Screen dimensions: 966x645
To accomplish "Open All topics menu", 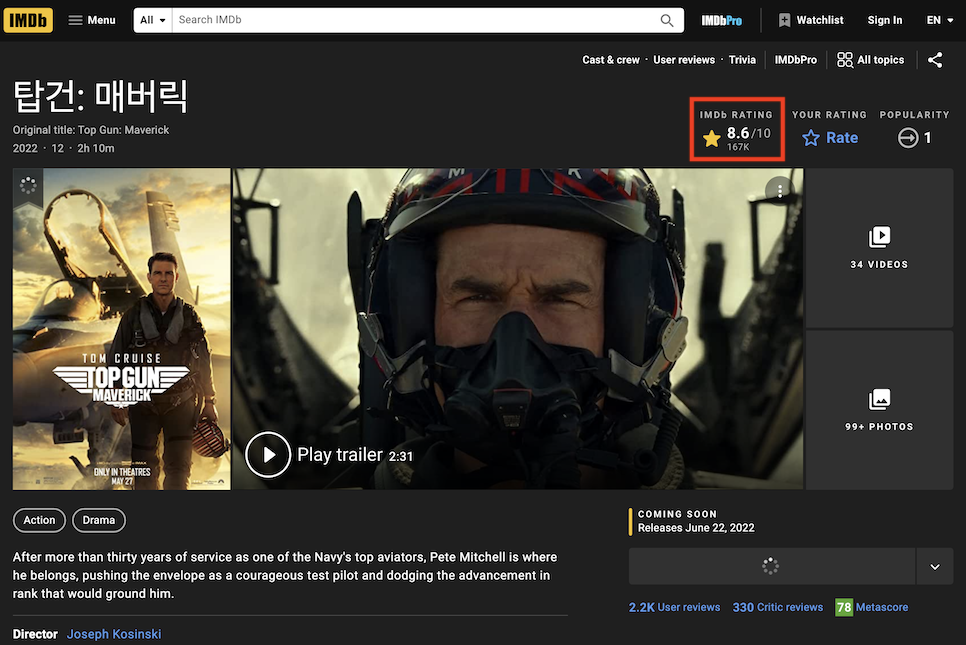I will point(871,60).
